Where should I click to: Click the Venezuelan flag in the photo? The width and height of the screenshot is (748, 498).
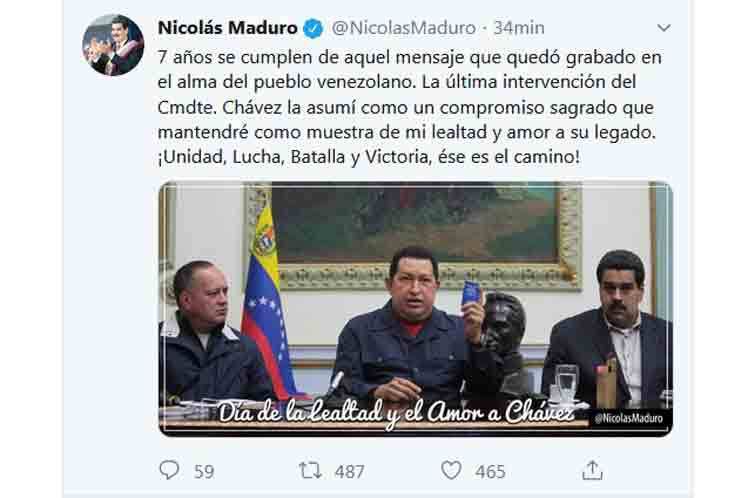(x=268, y=302)
